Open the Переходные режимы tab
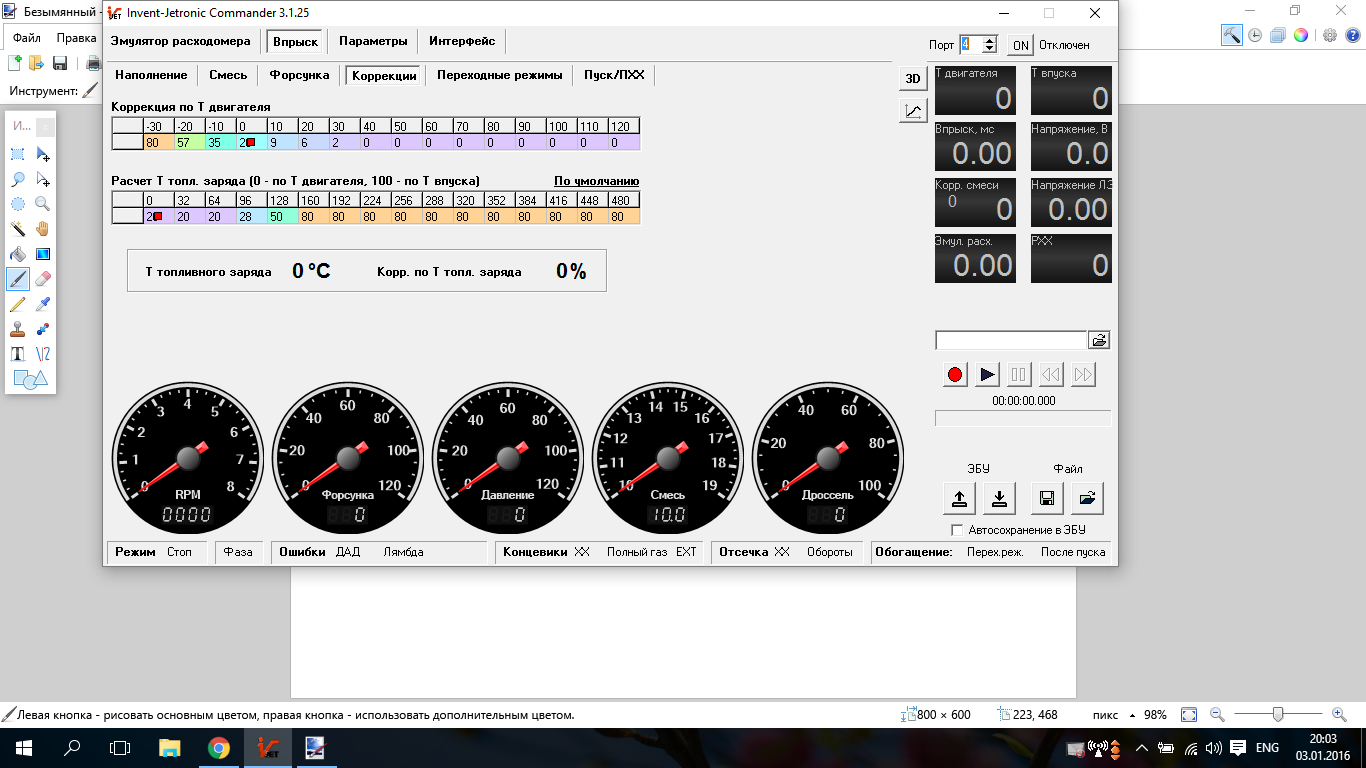This screenshot has width=1366, height=768. coord(499,75)
